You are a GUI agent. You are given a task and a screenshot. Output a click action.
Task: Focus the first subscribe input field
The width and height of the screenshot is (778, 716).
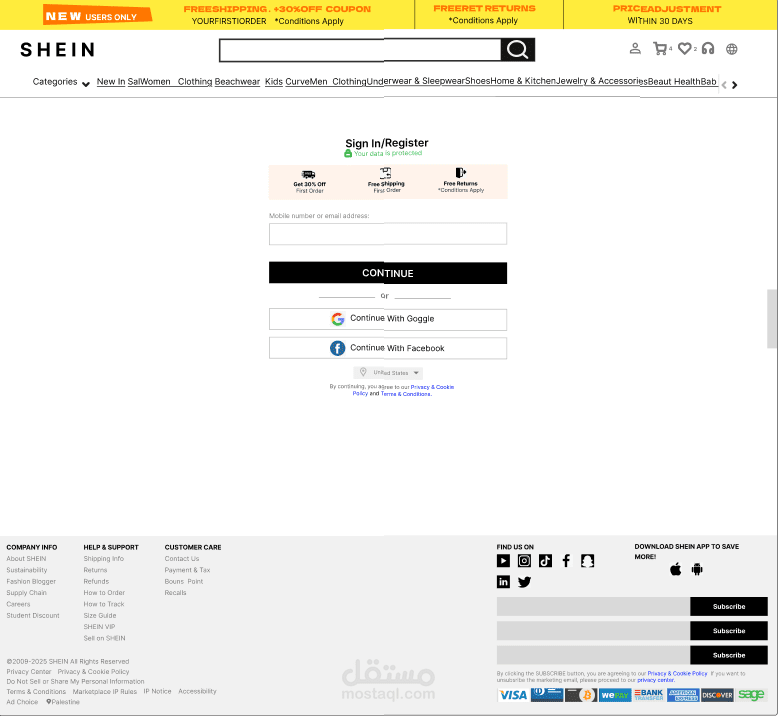(x=593, y=606)
